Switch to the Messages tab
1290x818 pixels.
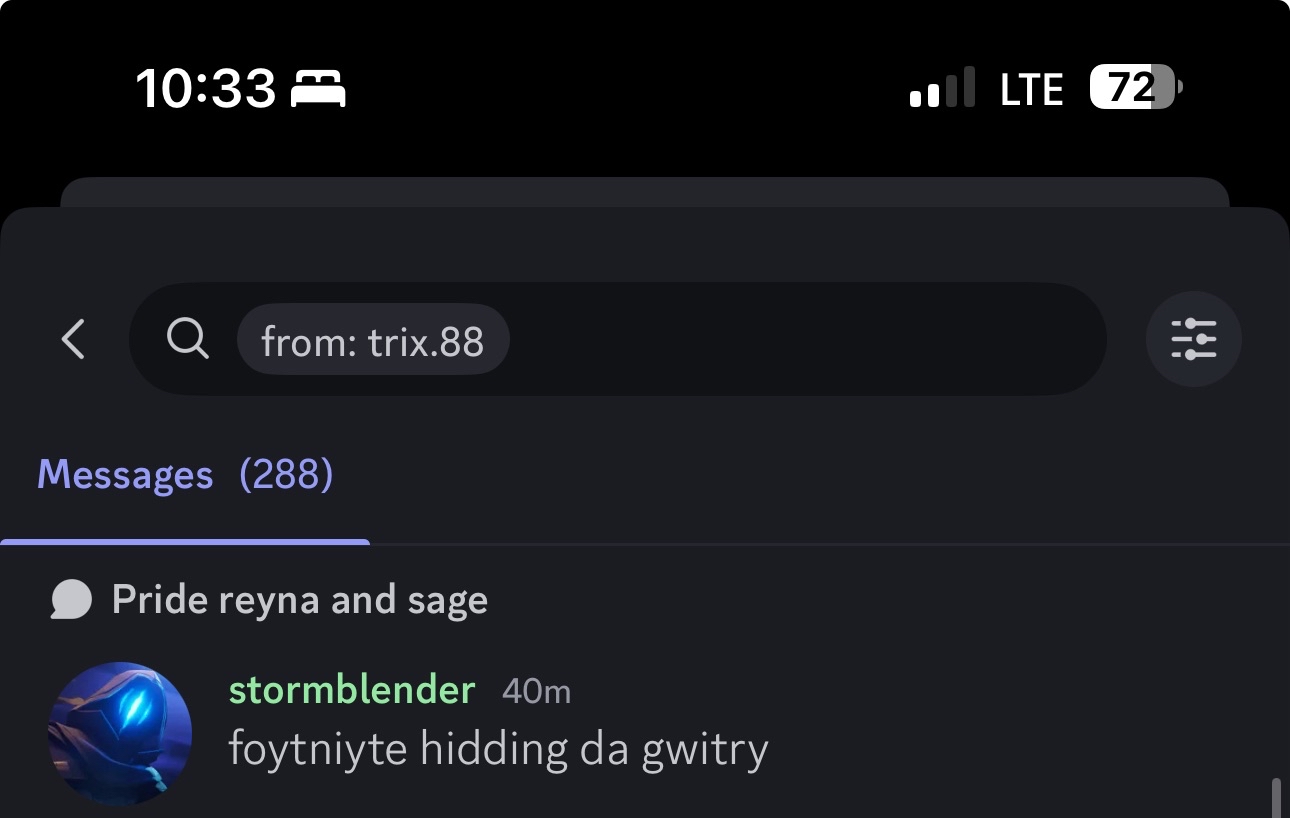[x=125, y=475]
